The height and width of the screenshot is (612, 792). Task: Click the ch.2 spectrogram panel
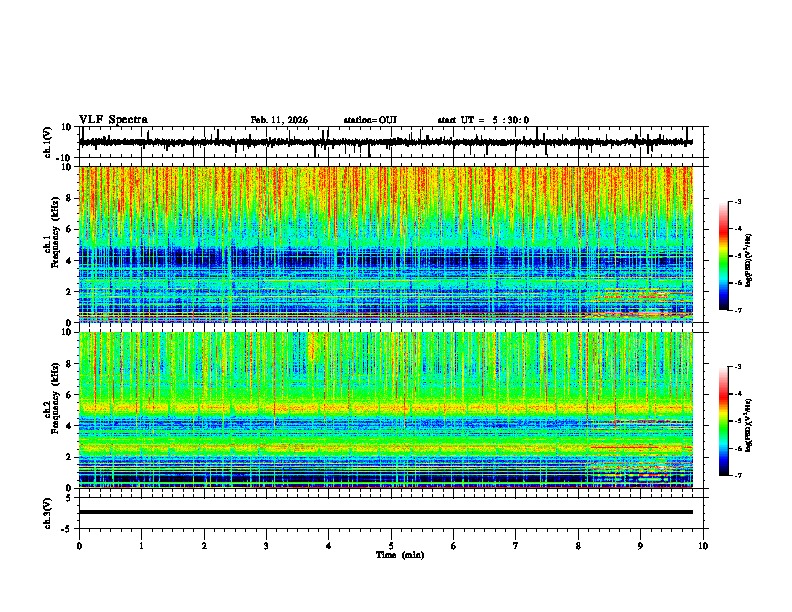coord(385,410)
